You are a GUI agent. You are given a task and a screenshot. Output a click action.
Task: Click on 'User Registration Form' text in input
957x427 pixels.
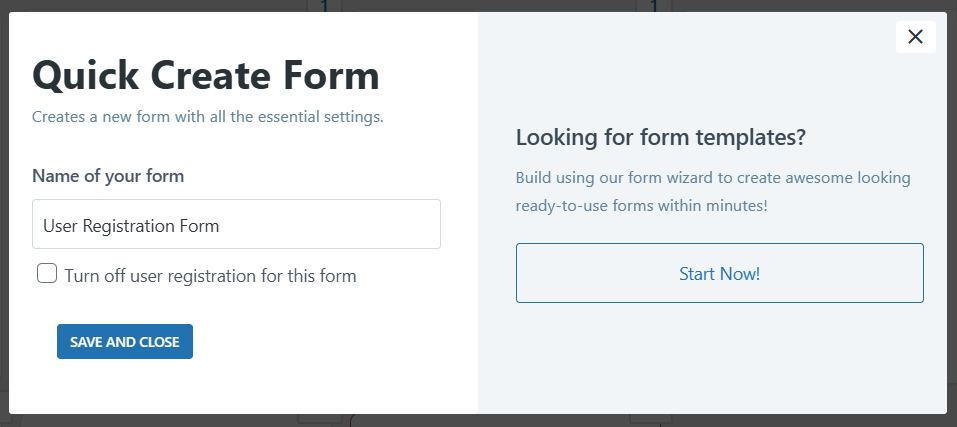coord(131,226)
